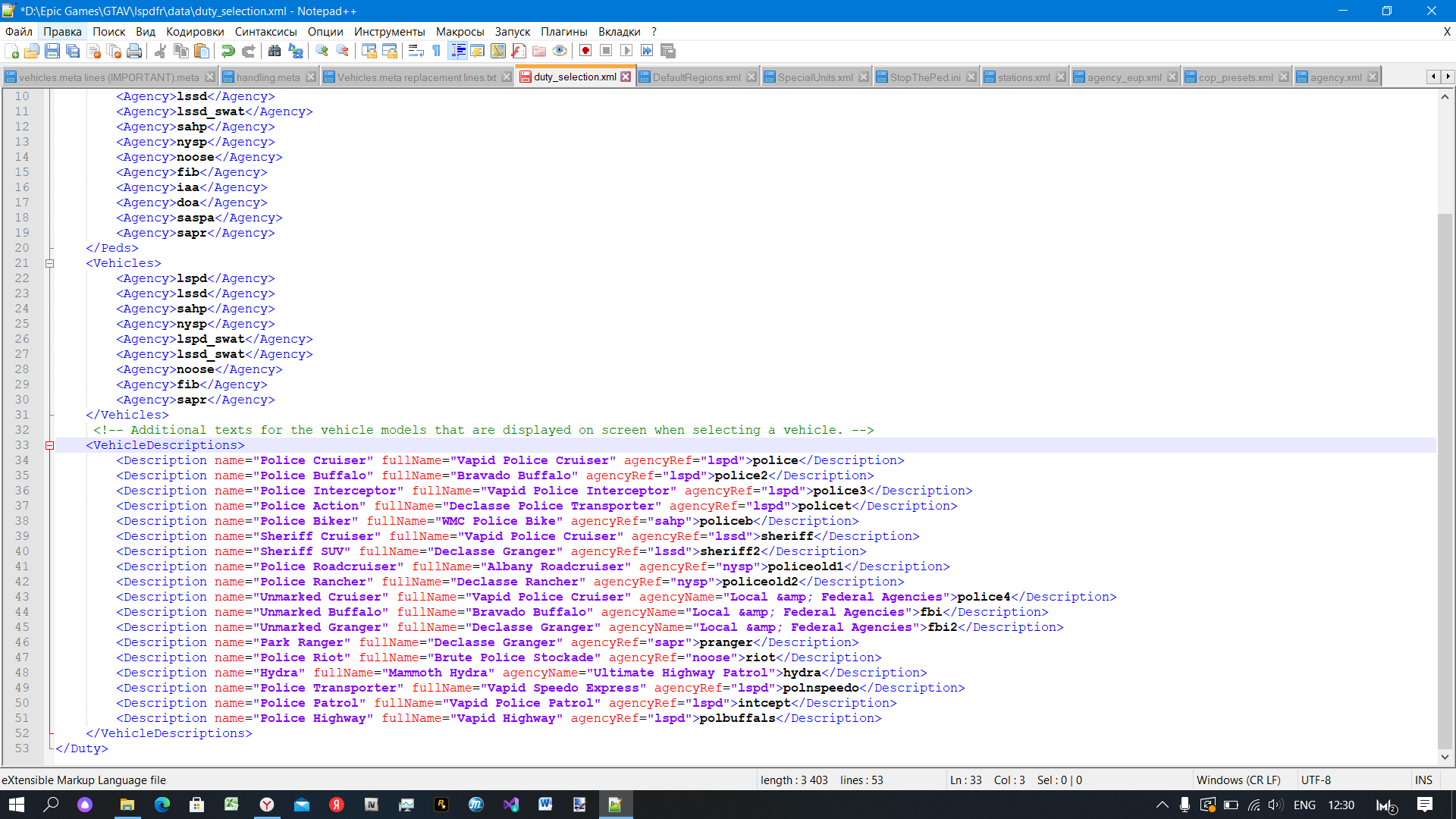The height and width of the screenshot is (819, 1456).
Task: Collapse the Vehicles fold marker
Action: [x=50, y=263]
